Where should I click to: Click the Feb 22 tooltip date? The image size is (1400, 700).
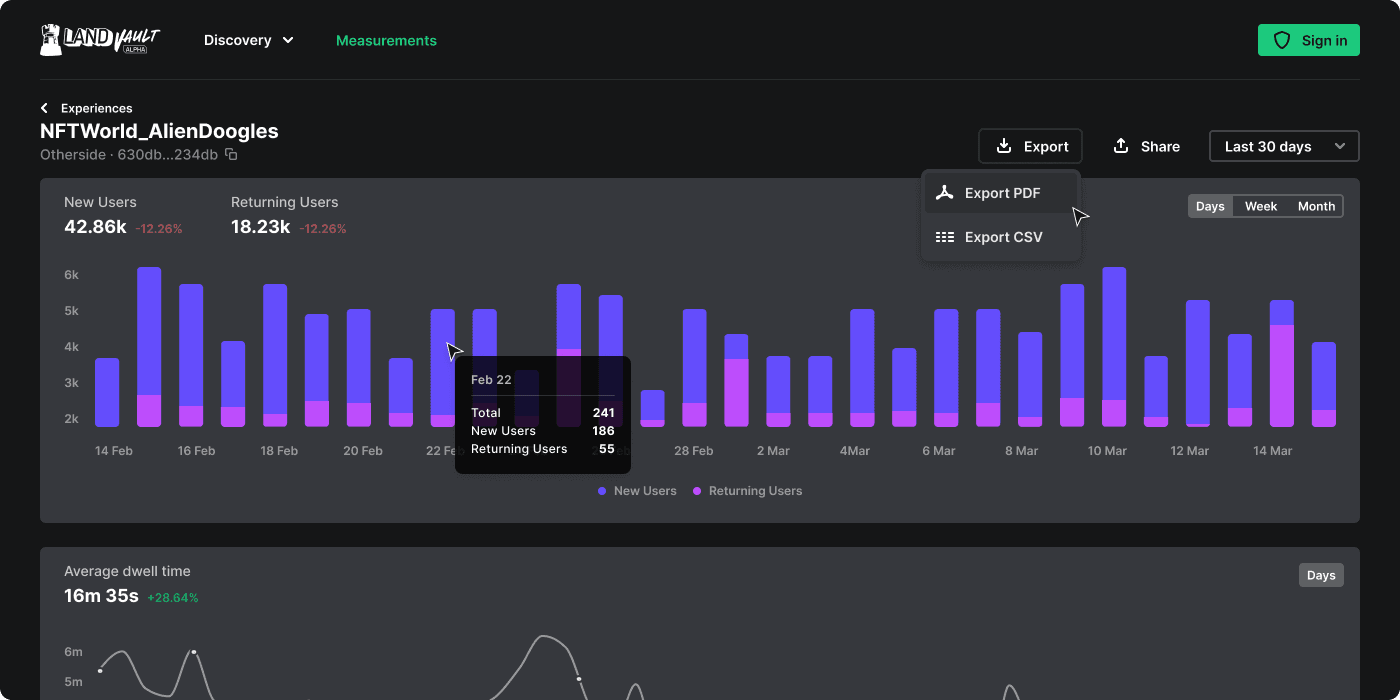[x=491, y=380]
